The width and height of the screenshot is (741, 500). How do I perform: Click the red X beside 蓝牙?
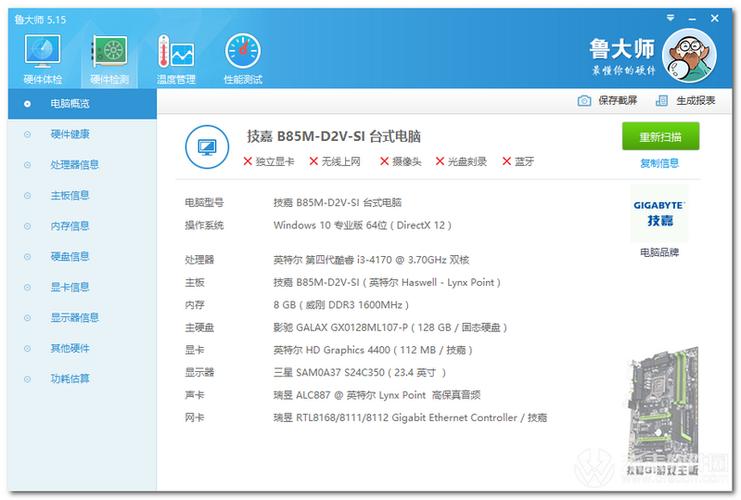click(x=507, y=162)
